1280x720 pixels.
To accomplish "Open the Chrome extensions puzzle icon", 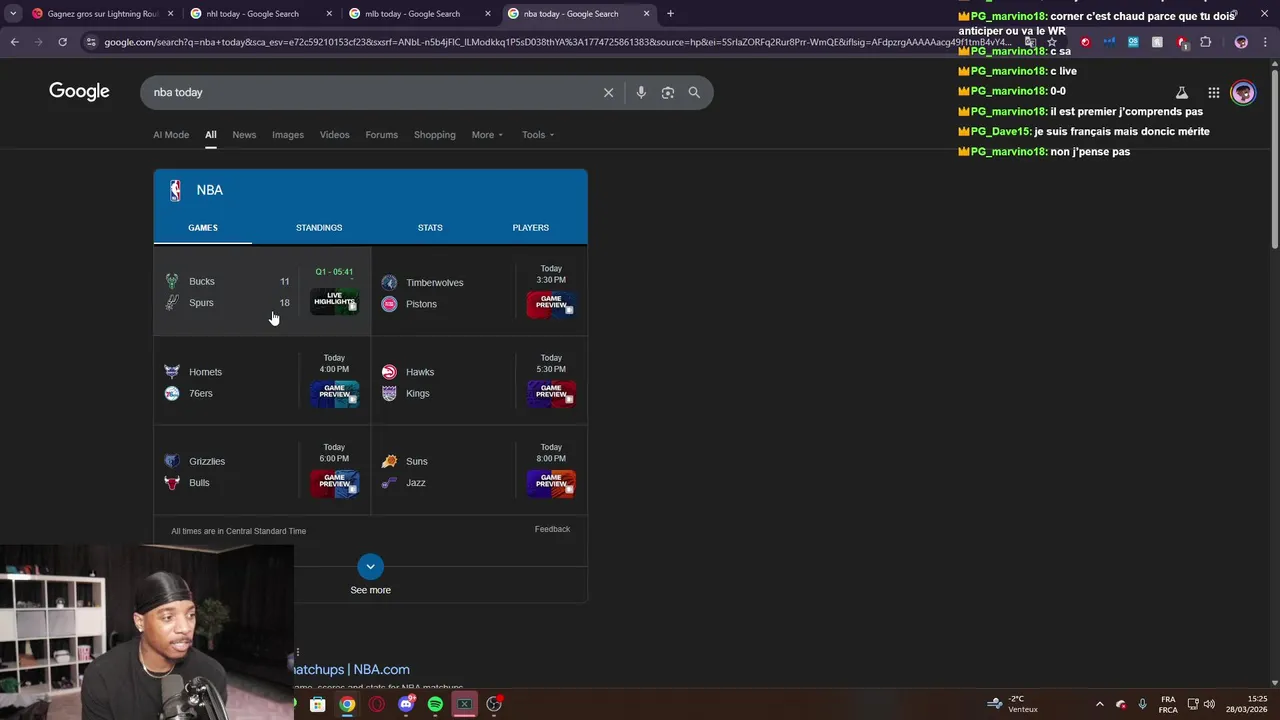I will 1205,42.
